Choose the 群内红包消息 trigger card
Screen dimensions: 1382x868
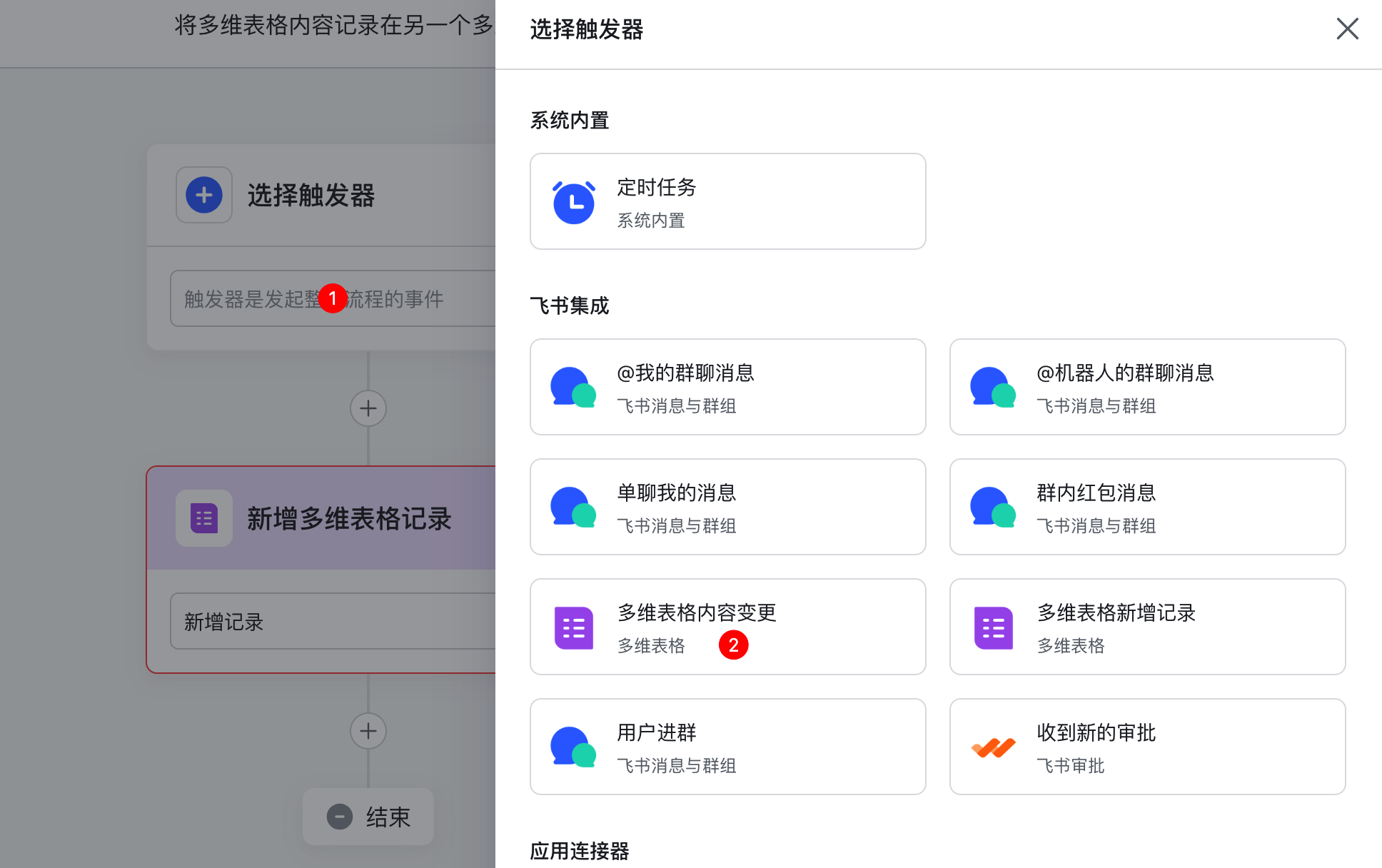click(x=1147, y=507)
